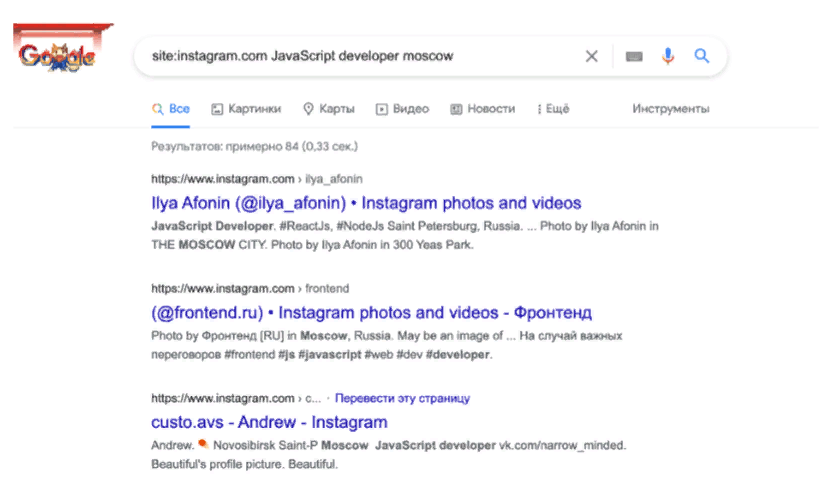Click the Новости newspaper icon
Image resolution: width=825 pixels, height=499 pixels.
[x=456, y=109]
